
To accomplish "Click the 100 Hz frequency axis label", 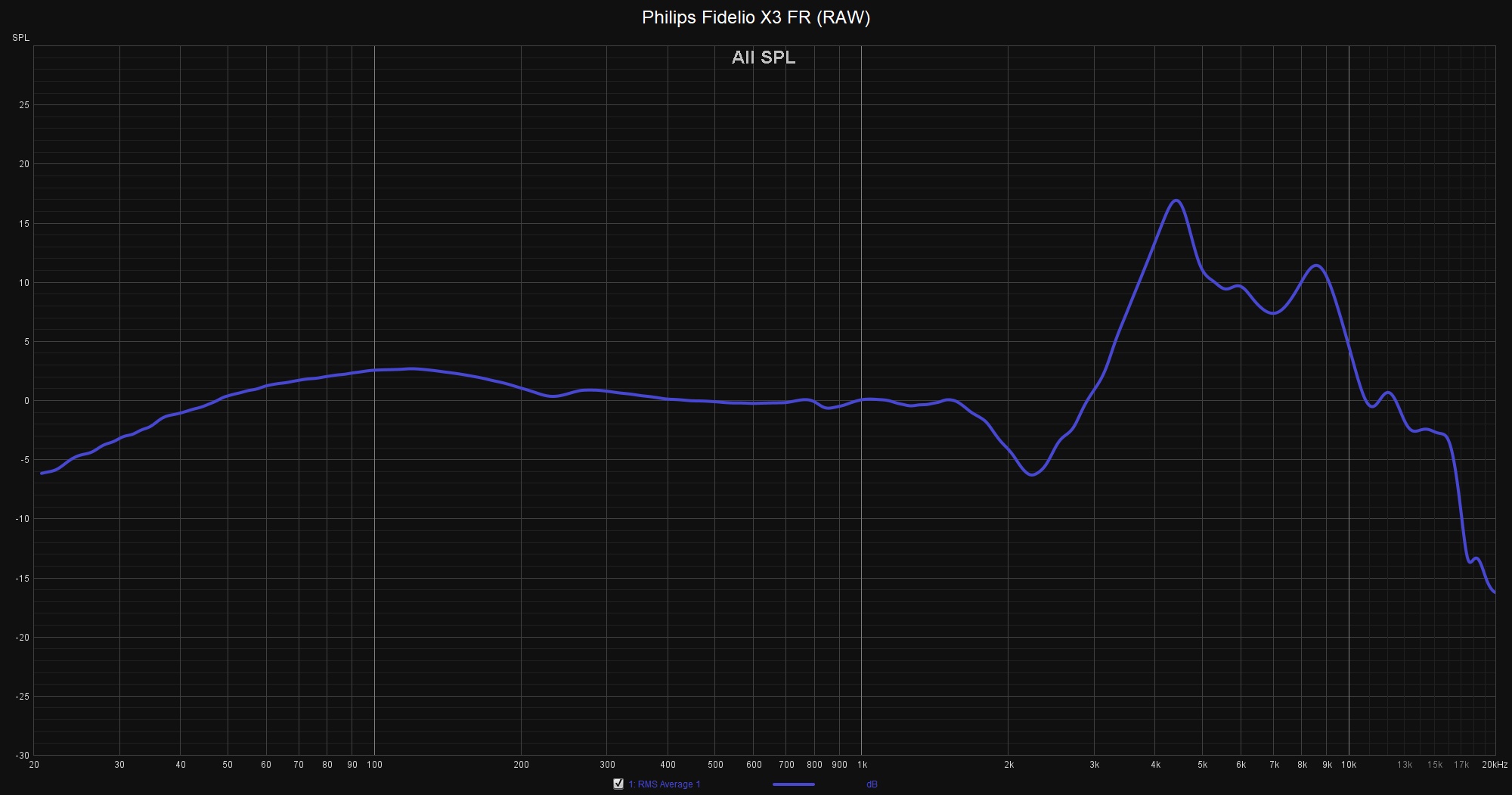I will pos(374,765).
